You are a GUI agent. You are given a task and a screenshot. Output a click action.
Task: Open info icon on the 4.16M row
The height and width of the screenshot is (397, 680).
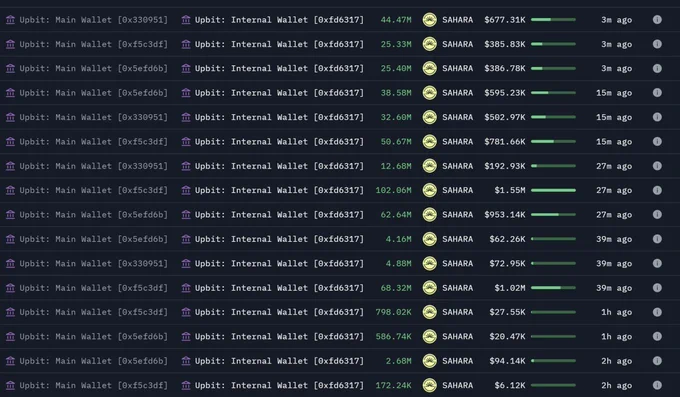tap(657, 239)
